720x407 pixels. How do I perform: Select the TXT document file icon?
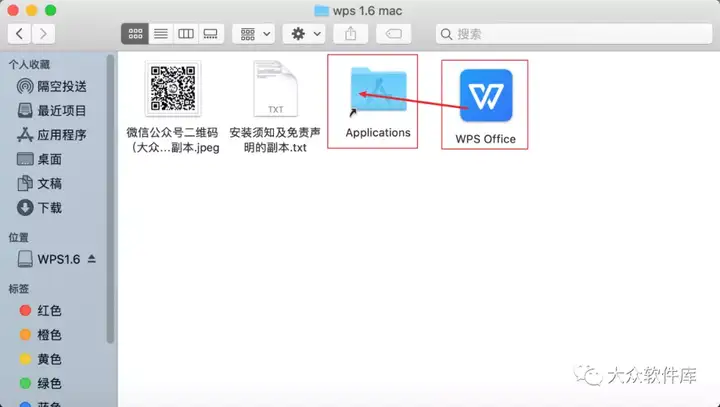276,88
